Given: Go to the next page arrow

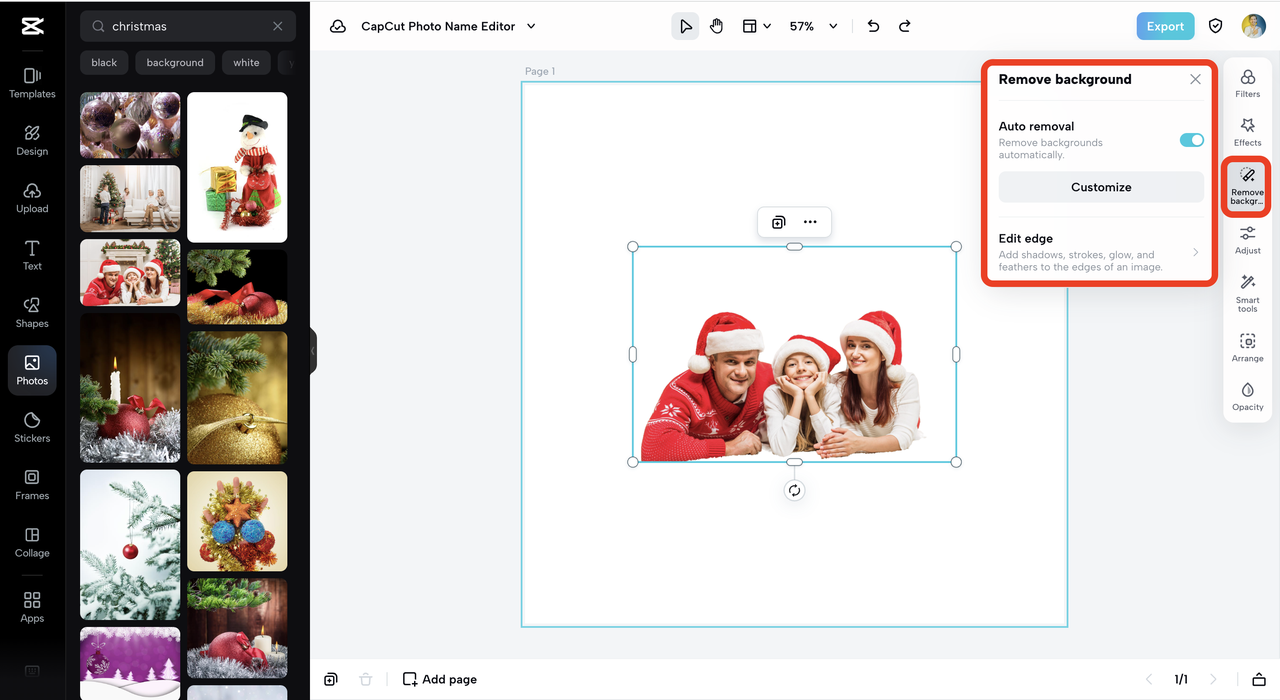Looking at the screenshot, I should click(x=1213, y=679).
